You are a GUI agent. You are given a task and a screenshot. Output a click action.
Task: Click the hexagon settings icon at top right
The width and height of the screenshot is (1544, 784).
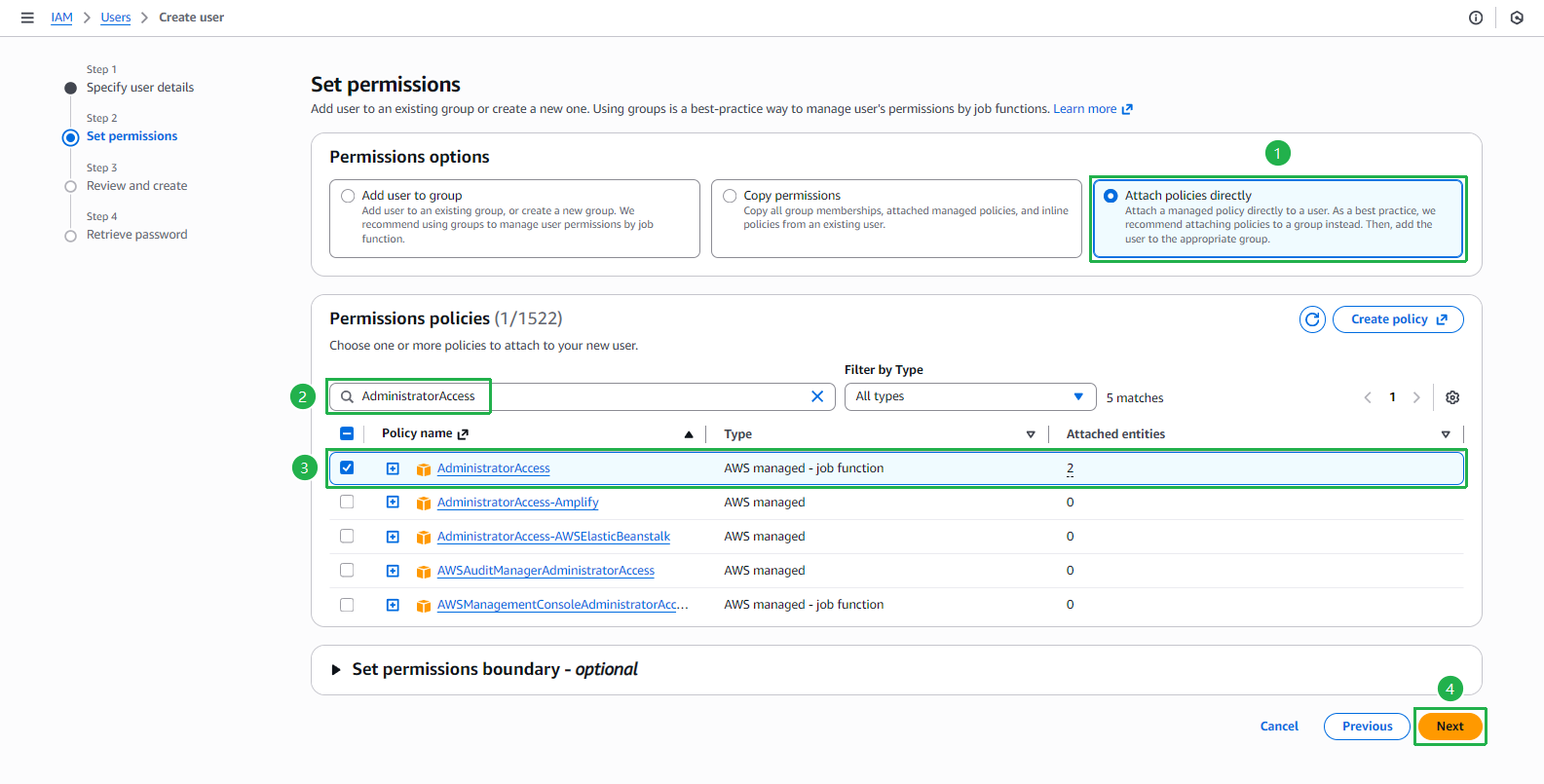tap(1517, 18)
